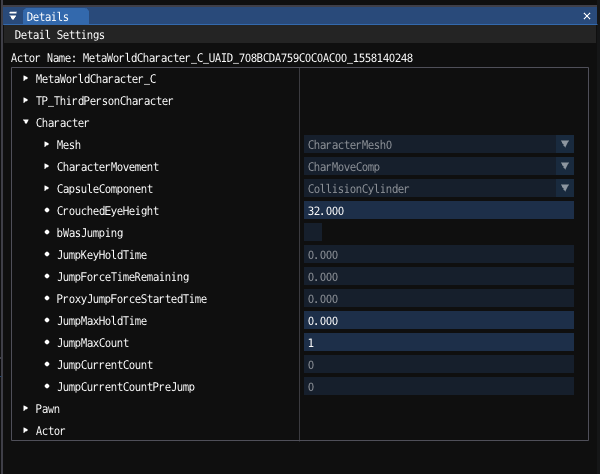Toggle the bWasJumping checkbox
The width and height of the screenshot is (600, 474).
click(x=313, y=232)
